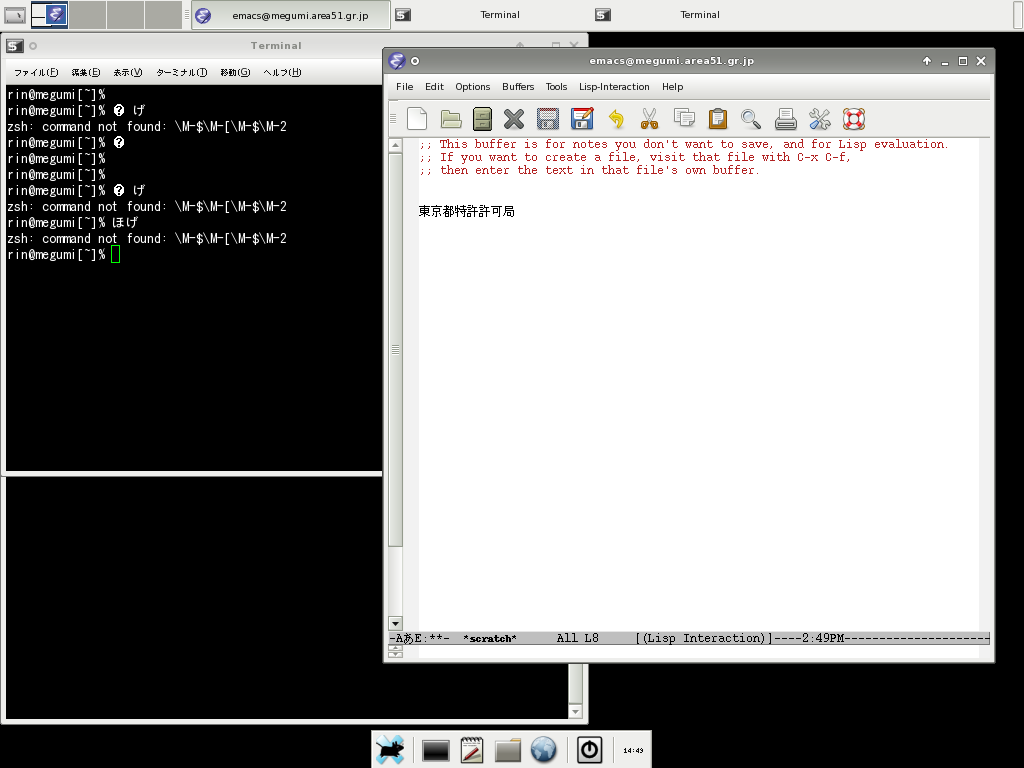1024x768 pixels.
Task: Click Emacs scrollbar down arrow
Action: tap(395, 623)
